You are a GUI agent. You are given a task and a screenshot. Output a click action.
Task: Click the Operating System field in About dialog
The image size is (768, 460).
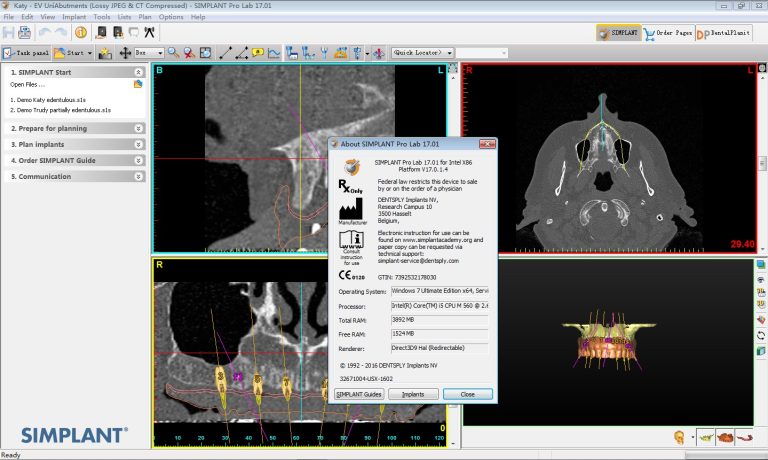tap(440, 291)
